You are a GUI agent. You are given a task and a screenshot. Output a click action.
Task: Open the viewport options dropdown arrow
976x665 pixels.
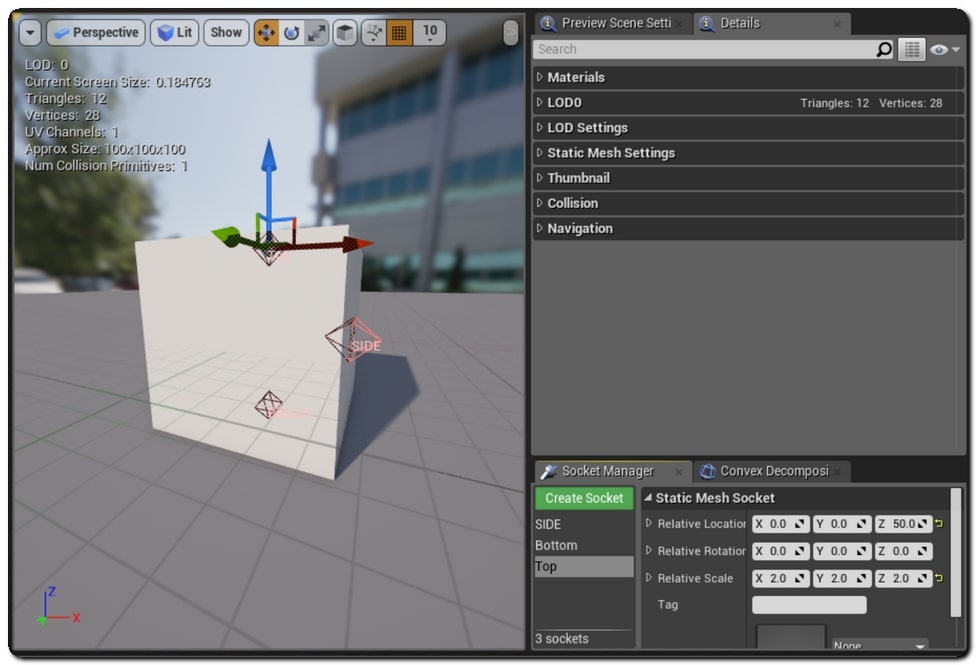point(30,32)
